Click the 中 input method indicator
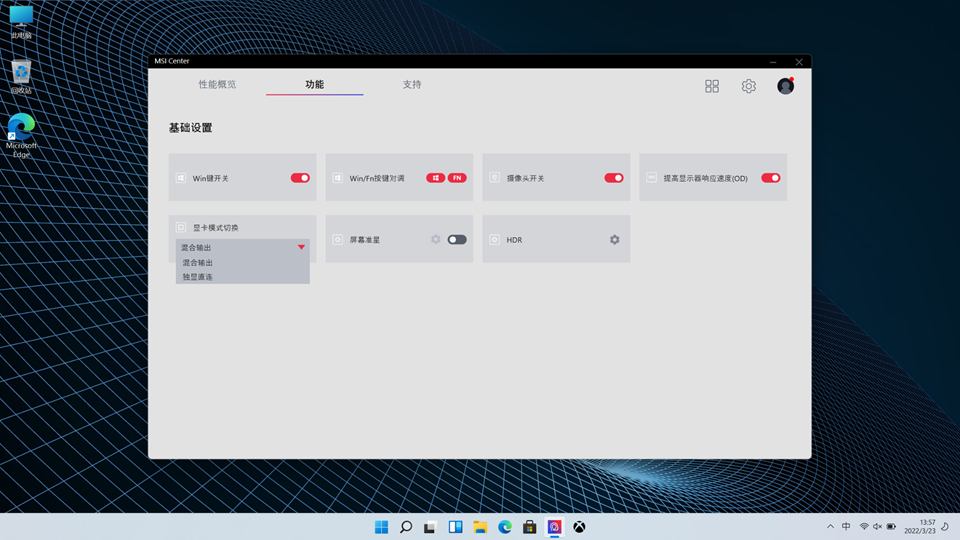Viewport: 960px width, 540px height. [x=846, y=527]
